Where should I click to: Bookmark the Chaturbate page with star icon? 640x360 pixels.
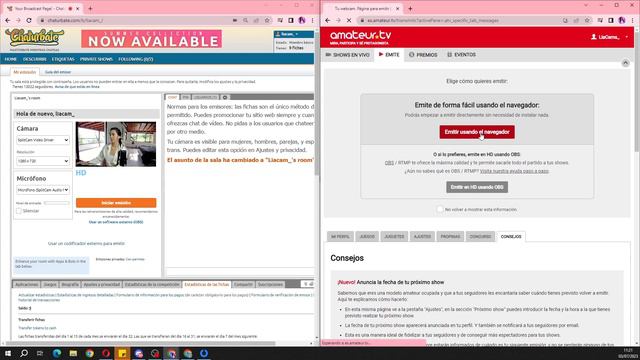point(267,20)
